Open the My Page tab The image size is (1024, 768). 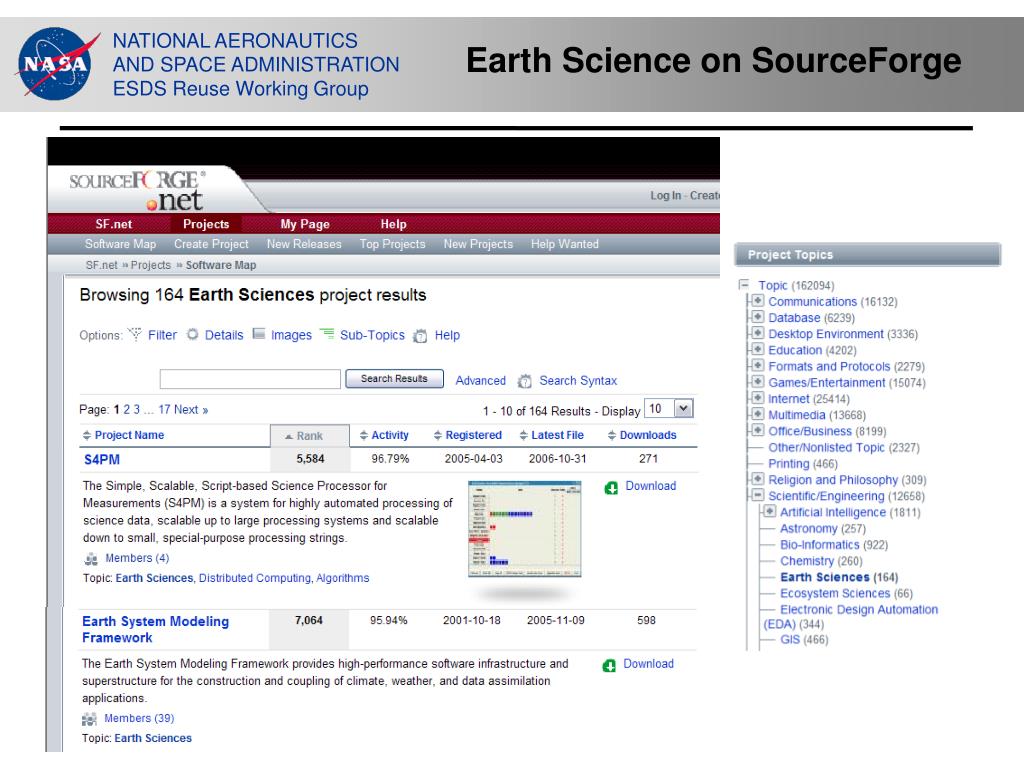[x=305, y=224]
